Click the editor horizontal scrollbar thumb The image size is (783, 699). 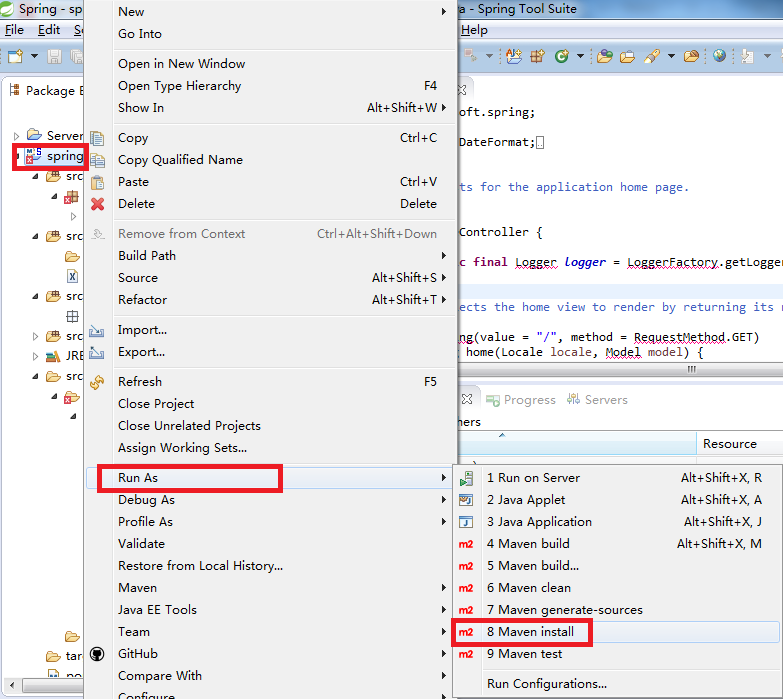coord(691,369)
